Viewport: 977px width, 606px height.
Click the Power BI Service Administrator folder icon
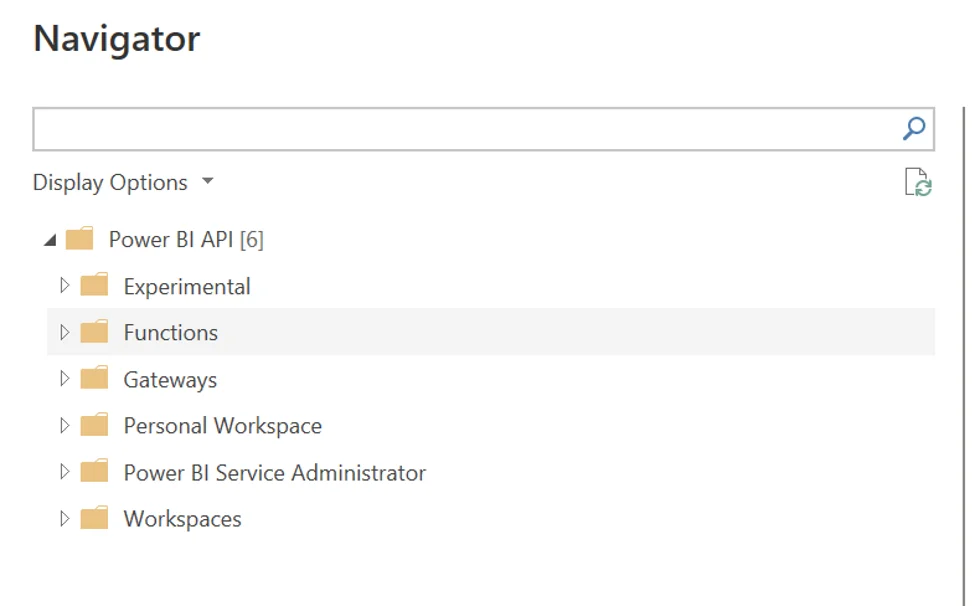94,472
